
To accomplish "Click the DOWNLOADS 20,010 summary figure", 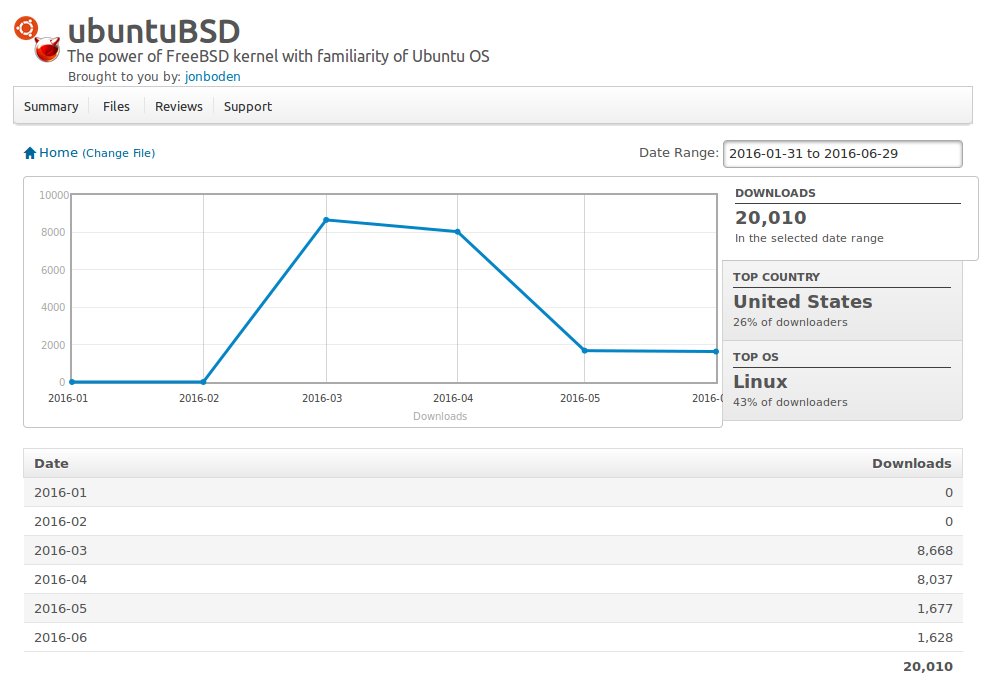I will tap(770, 217).
